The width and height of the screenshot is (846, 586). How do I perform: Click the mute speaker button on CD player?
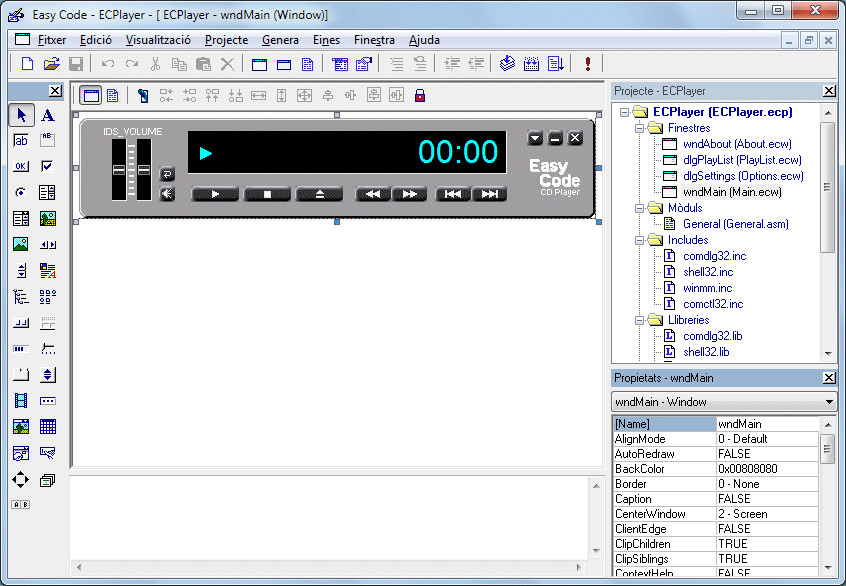[x=167, y=194]
